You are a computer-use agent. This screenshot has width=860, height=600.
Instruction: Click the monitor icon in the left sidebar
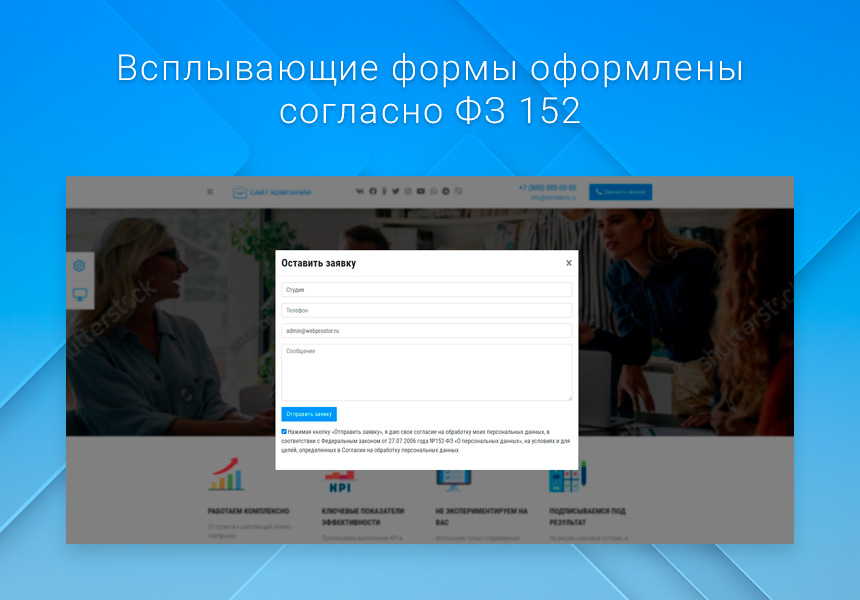point(82,291)
